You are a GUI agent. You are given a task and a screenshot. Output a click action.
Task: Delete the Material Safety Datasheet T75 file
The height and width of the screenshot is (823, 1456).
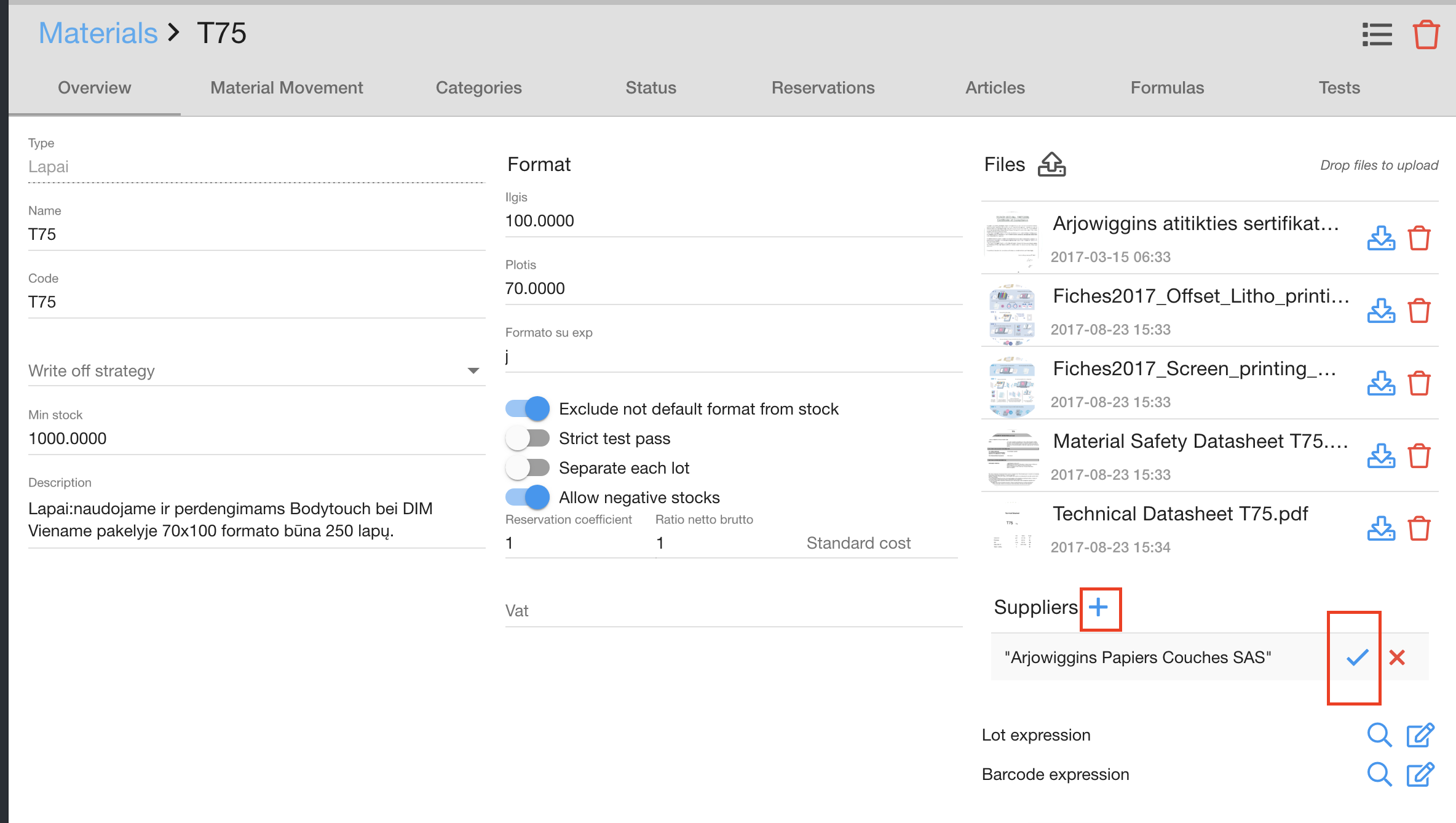pyautogui.click(x=1419, y=456)
